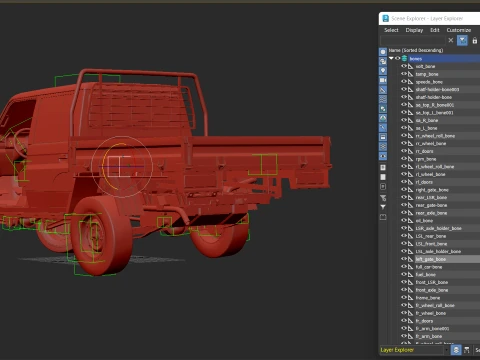Toggle the Display Geometry filter icon
Image resolution: width=480 pixels, height=360 pixels.
(x=383, y=52)
